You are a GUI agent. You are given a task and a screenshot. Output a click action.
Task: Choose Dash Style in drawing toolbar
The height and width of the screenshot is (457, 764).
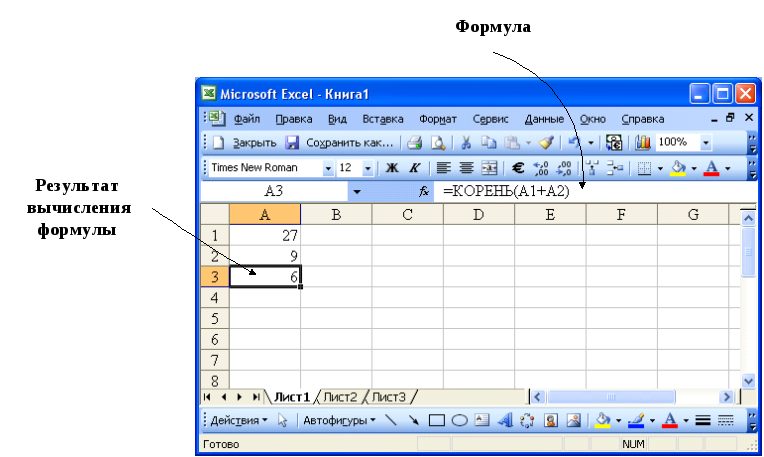(726, 420)
